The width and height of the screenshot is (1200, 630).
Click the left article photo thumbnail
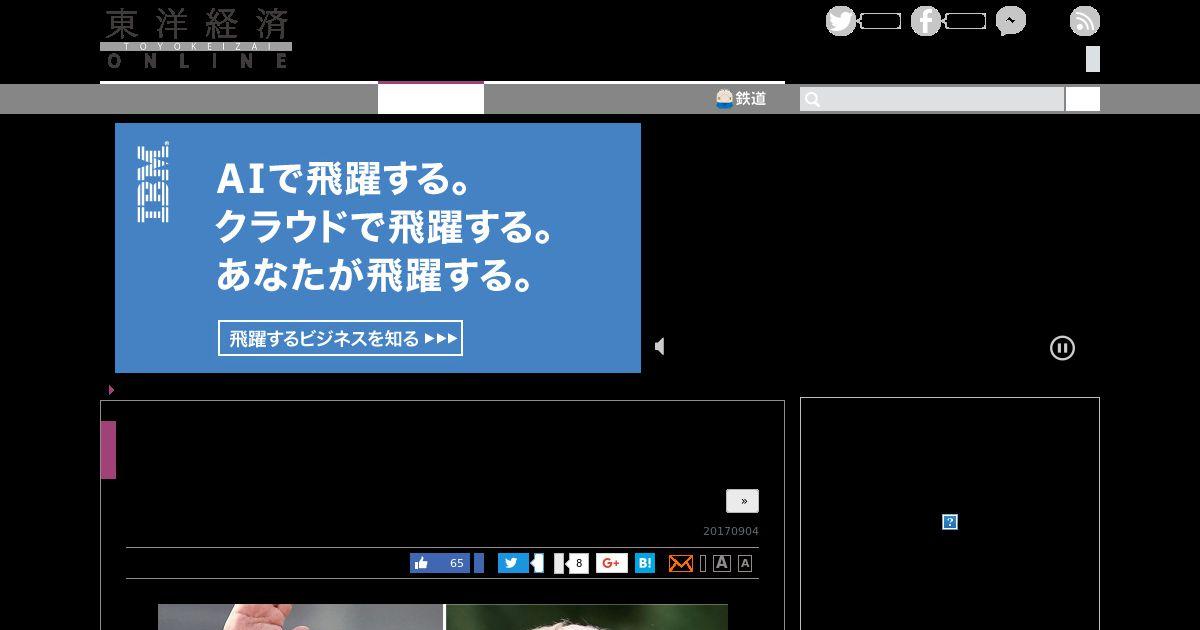pyautogui.click(x=300, y=617)
